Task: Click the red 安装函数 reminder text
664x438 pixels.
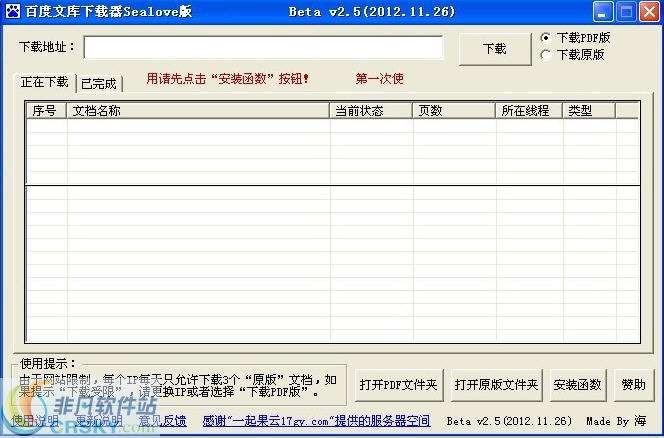Action: [227, 78]
